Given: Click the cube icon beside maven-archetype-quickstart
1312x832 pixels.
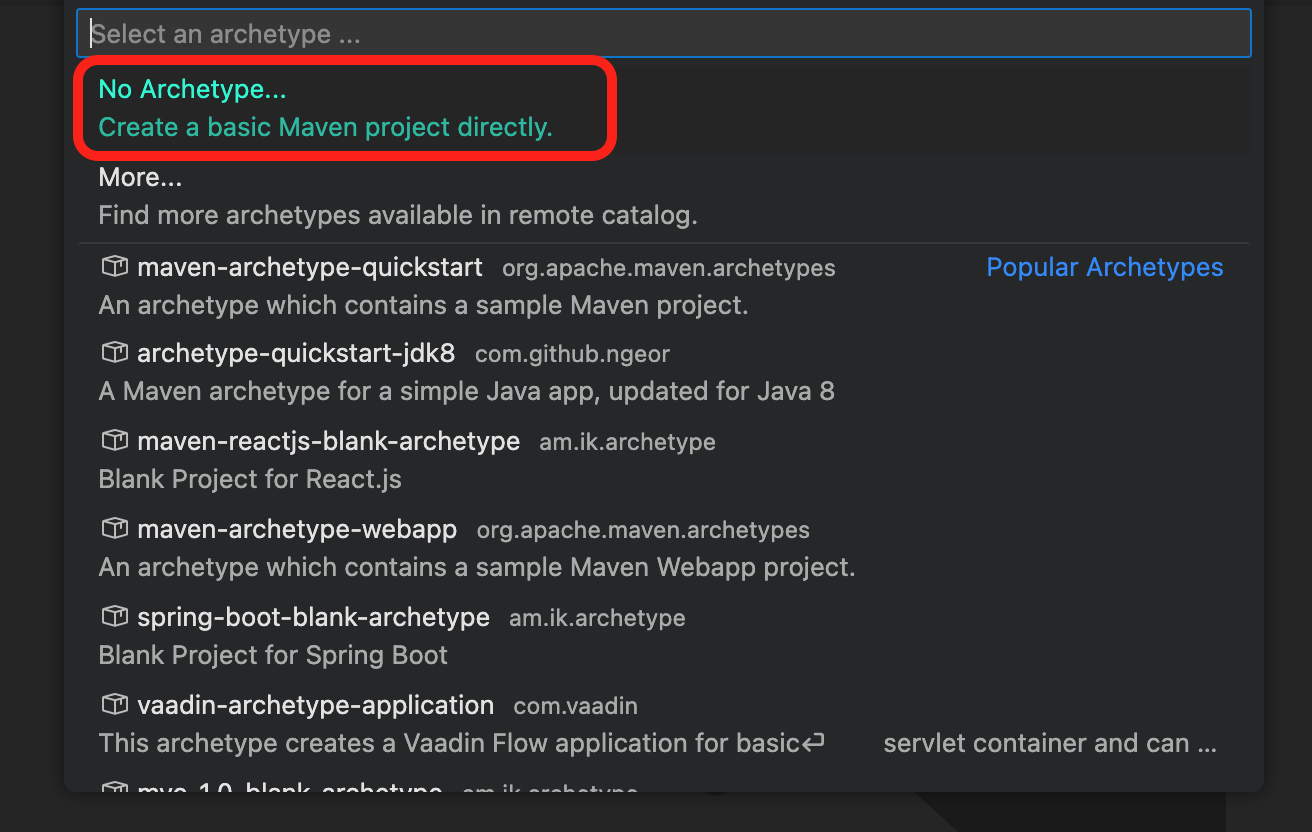Looking at the screenshot, I should point(114,266).
